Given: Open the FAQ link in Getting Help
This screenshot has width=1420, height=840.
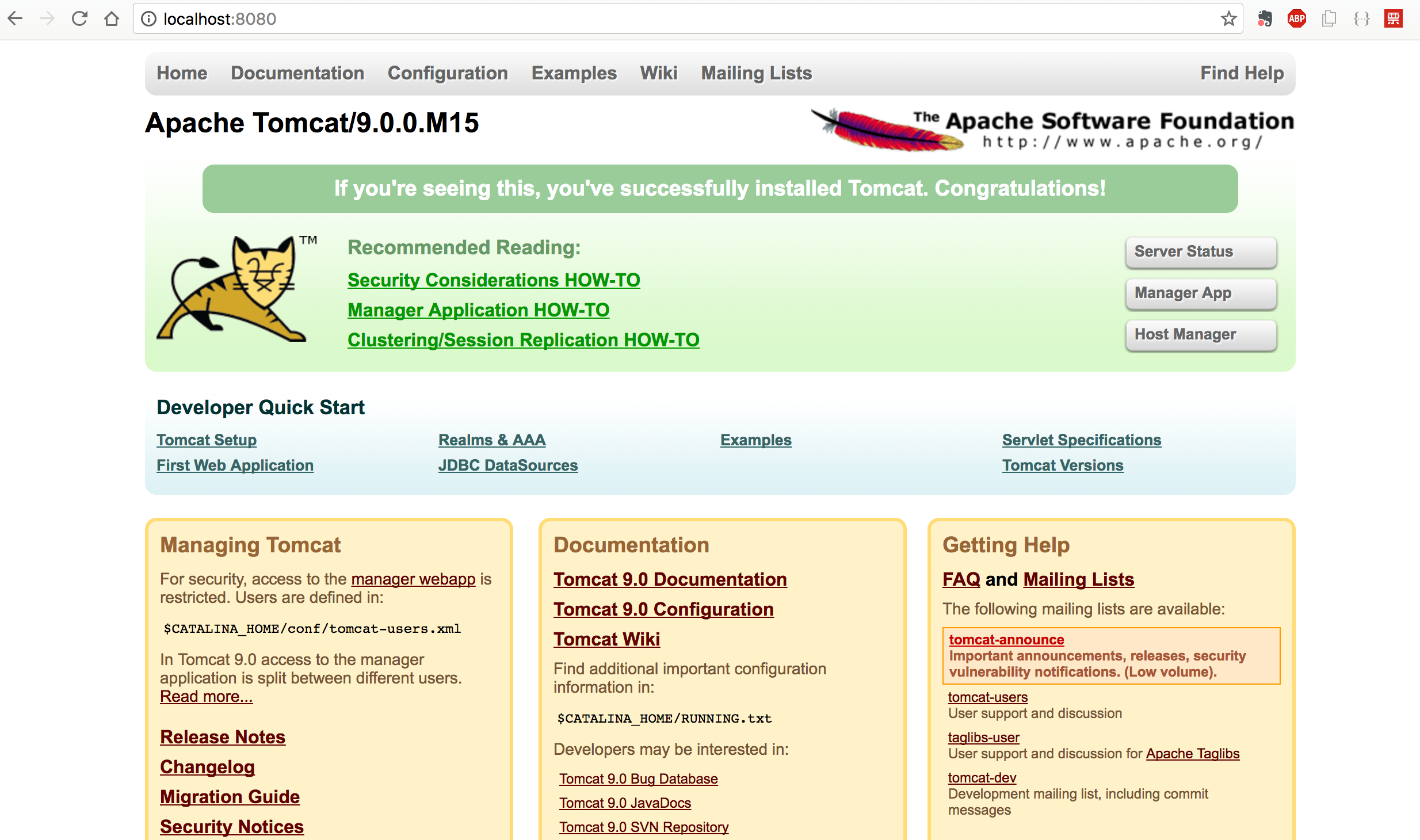Looking at the screenshot, I should point(961,579).
